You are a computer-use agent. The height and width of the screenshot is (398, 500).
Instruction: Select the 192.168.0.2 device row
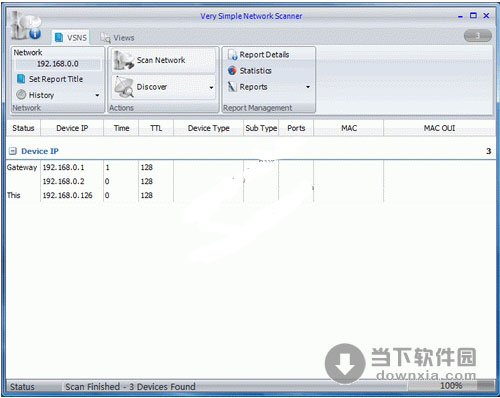251,182
